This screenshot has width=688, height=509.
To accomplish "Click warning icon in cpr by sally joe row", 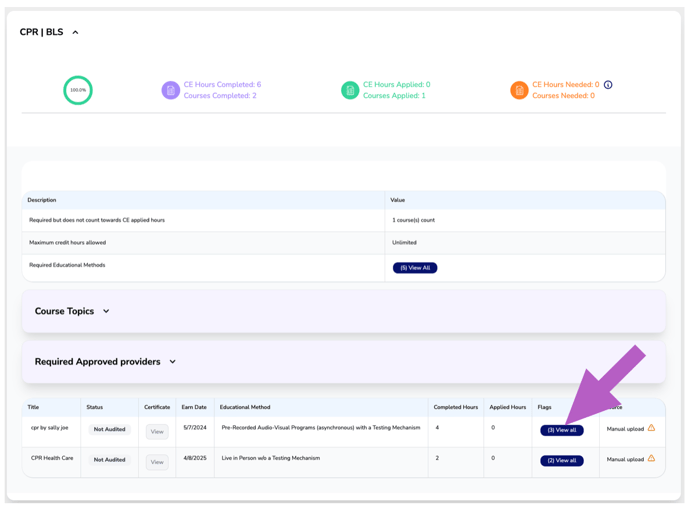I will point(651,428).
